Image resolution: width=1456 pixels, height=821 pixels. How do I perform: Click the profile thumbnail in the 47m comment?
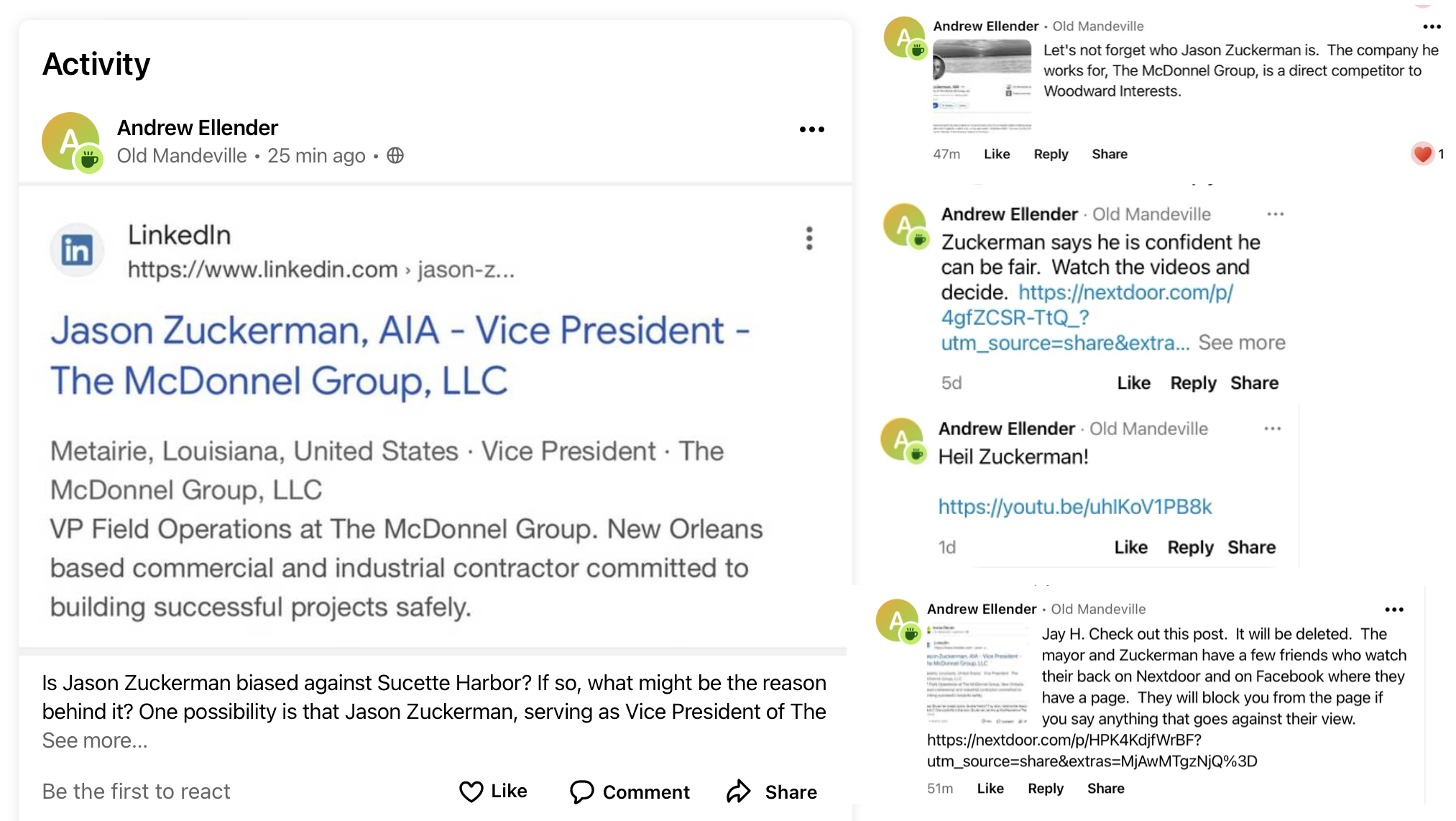tap(983, 85)
